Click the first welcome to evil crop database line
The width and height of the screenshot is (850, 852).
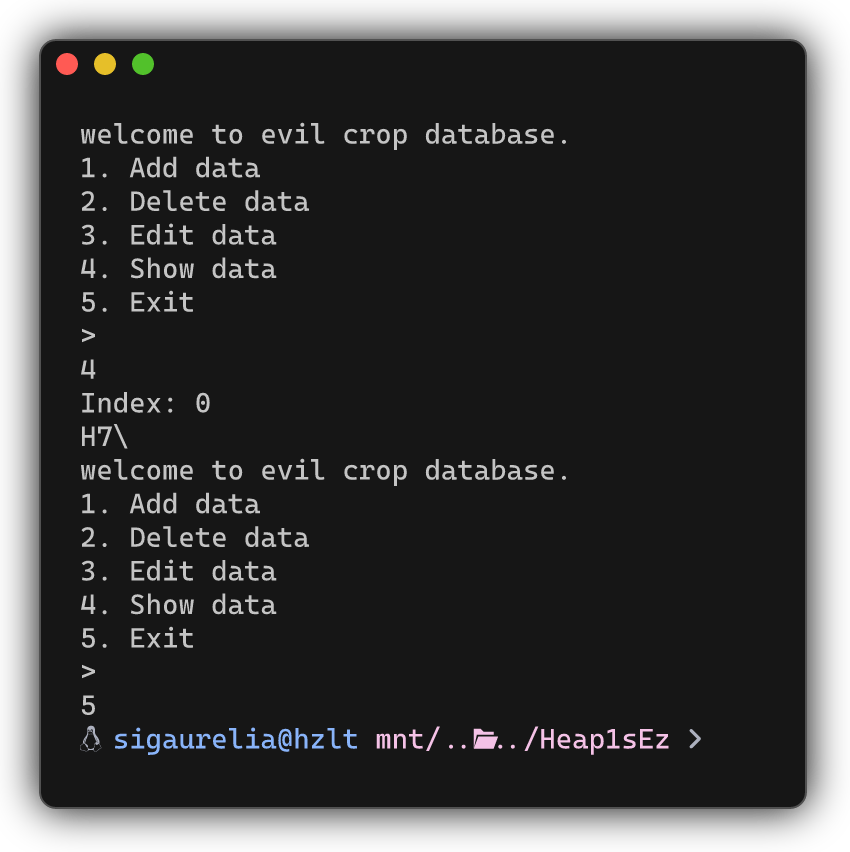(325, 135)
